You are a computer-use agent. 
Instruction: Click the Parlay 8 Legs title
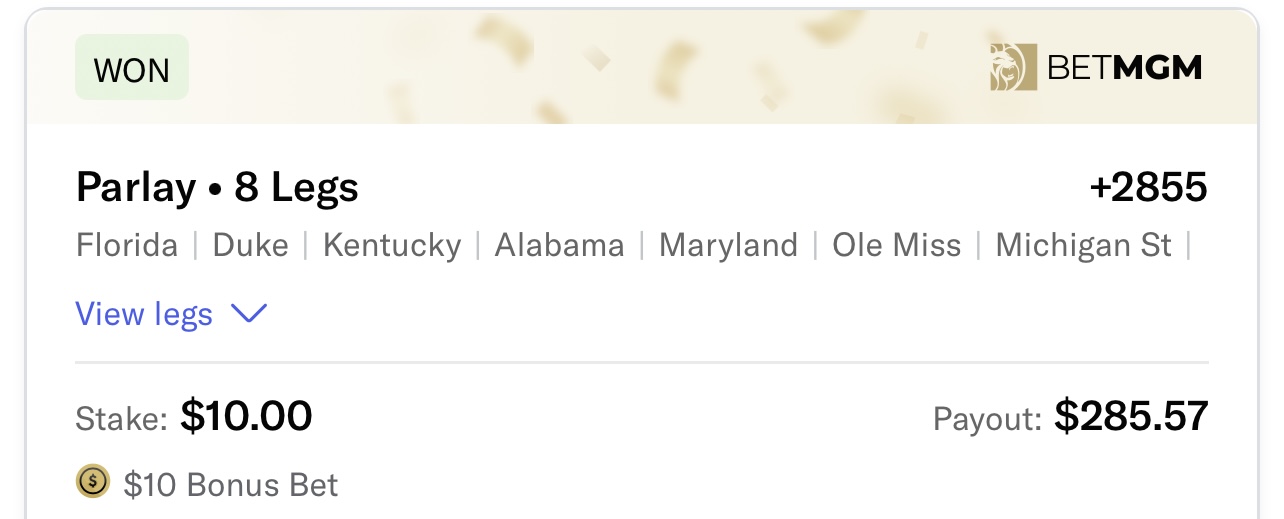217,187
